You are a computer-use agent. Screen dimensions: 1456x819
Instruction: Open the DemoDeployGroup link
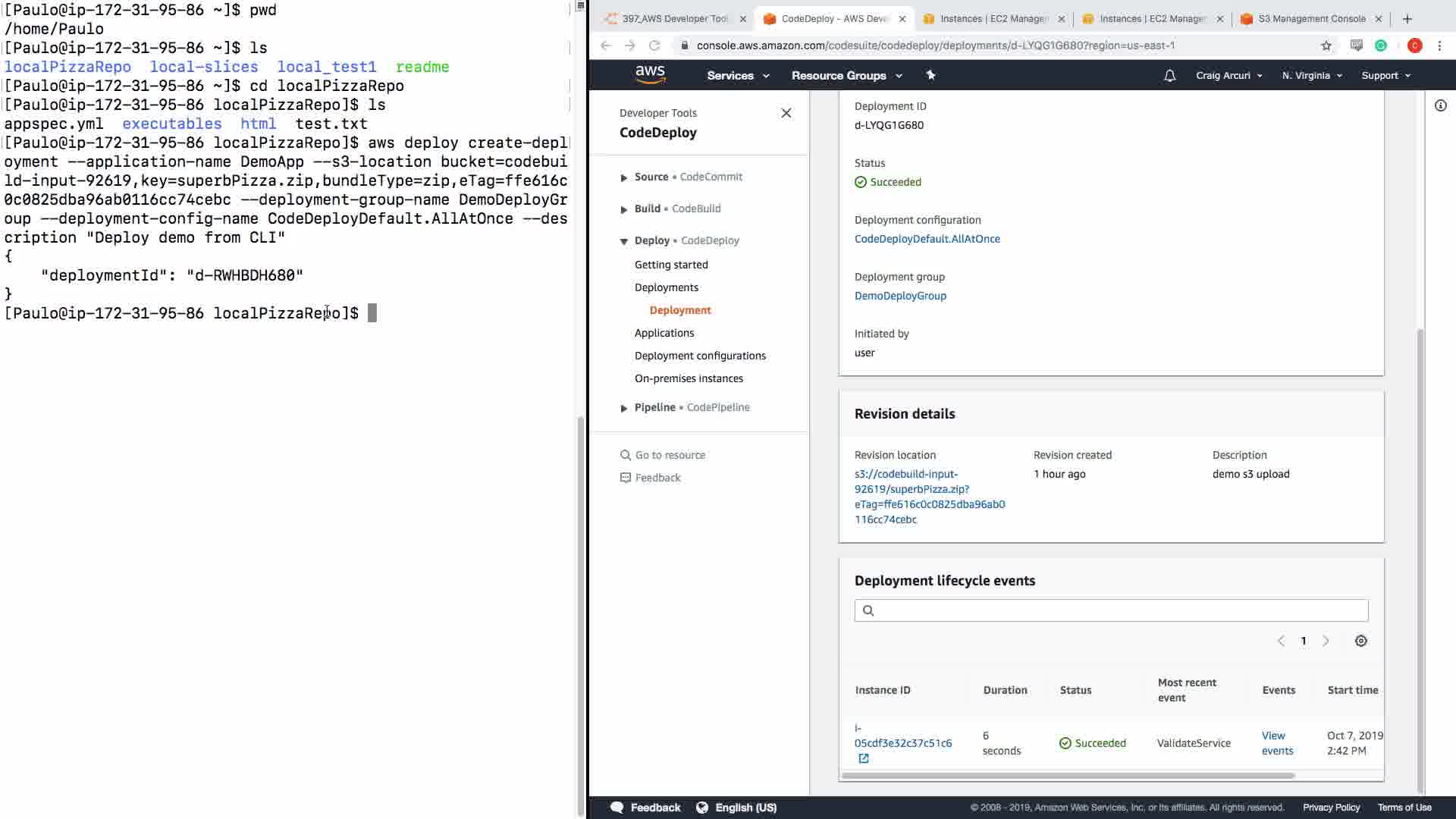tap(899, 296)
